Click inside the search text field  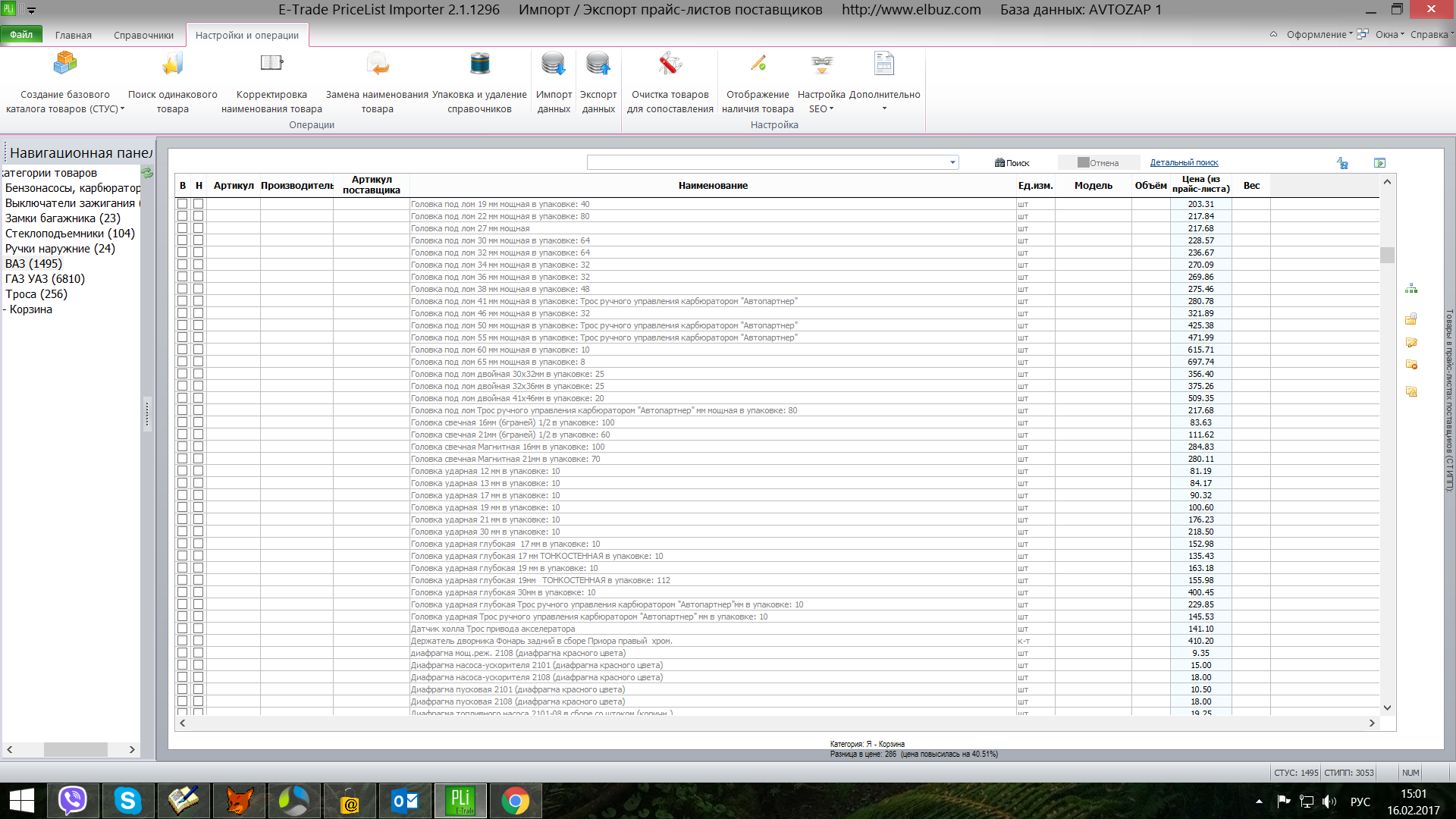[767, 162]
